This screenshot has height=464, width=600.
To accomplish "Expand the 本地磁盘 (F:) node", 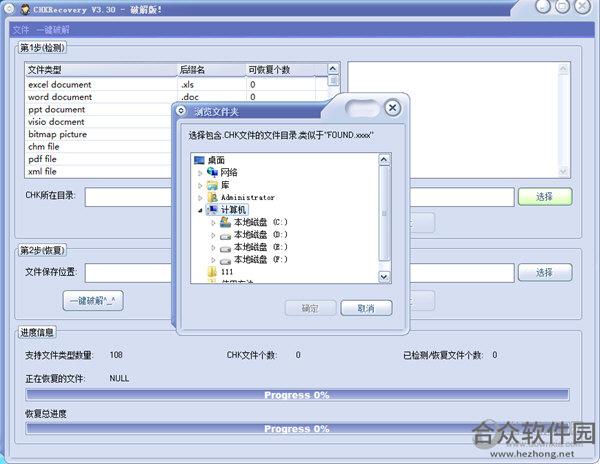I will point(213,260).
